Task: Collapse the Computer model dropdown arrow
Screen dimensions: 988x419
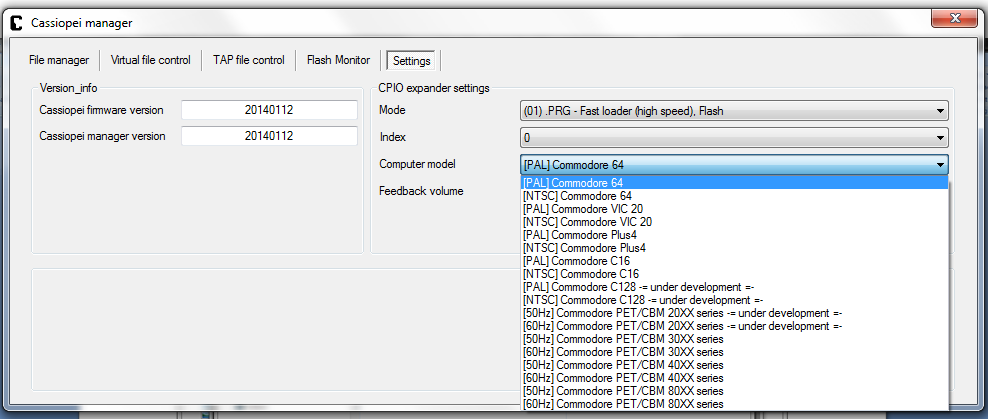Action: 940,165
